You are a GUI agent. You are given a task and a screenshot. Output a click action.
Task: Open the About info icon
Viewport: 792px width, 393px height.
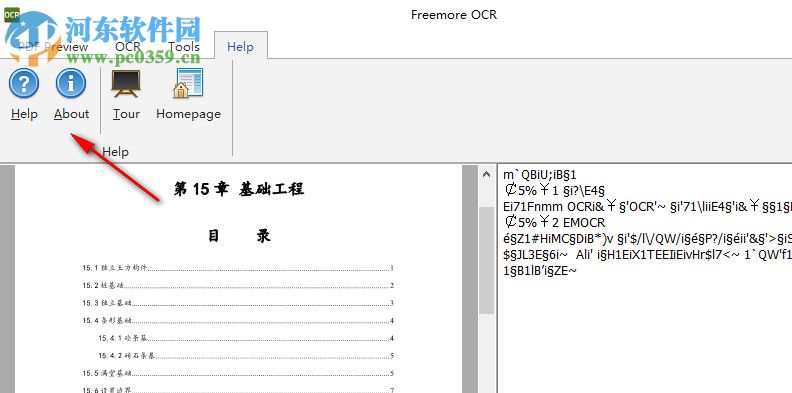point(71,83)
